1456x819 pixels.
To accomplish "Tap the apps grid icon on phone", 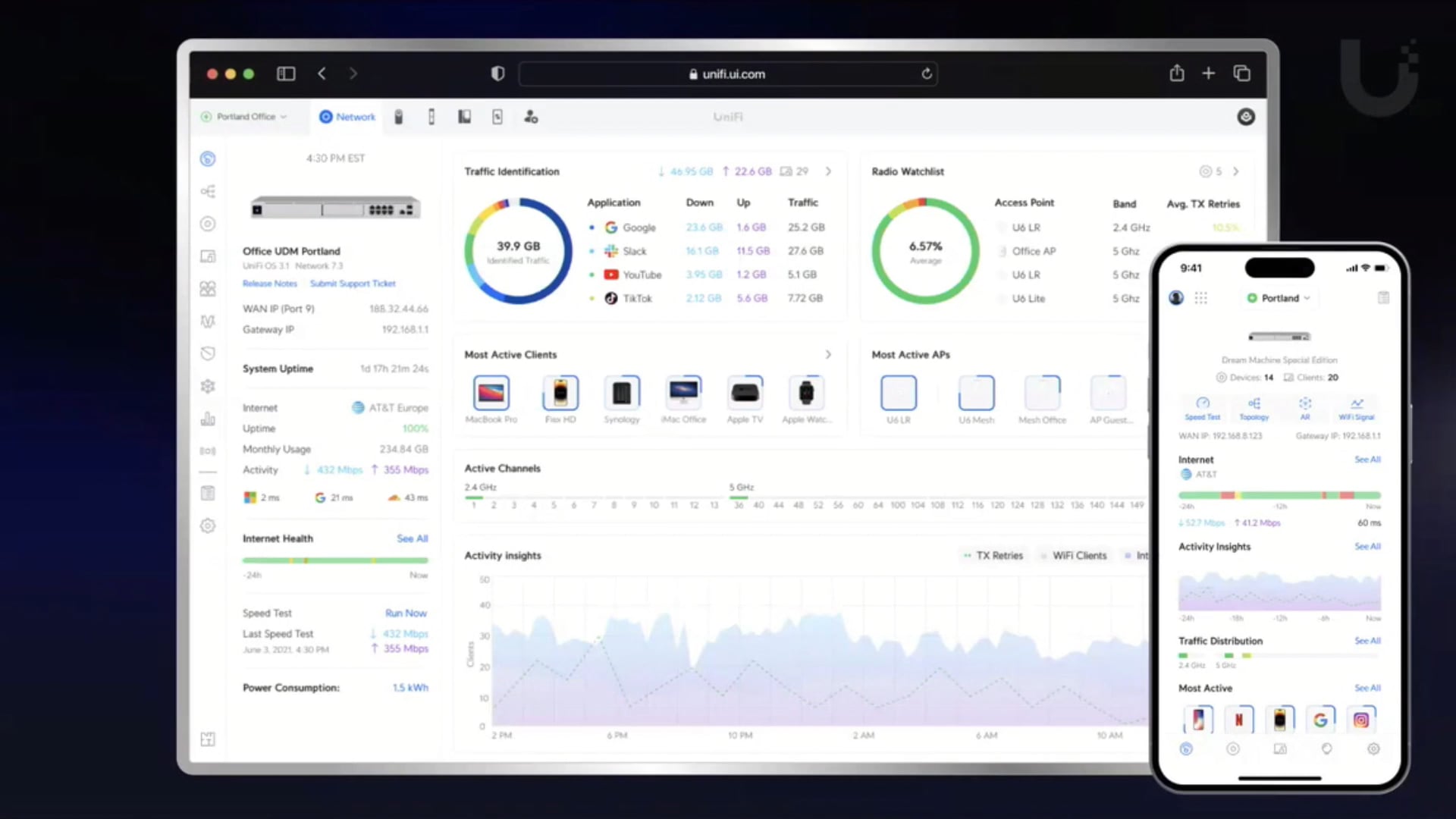I will click(x=1201, y=298).
